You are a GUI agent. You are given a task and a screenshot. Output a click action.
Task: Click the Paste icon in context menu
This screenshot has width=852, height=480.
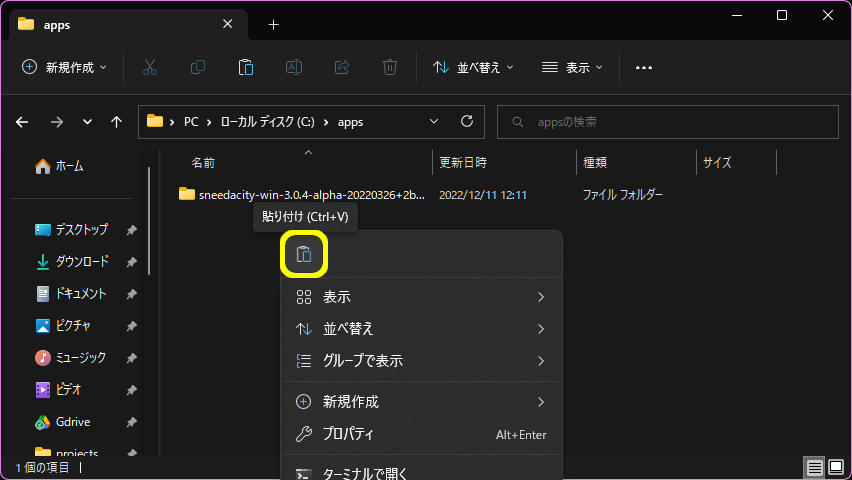point(304,254)
